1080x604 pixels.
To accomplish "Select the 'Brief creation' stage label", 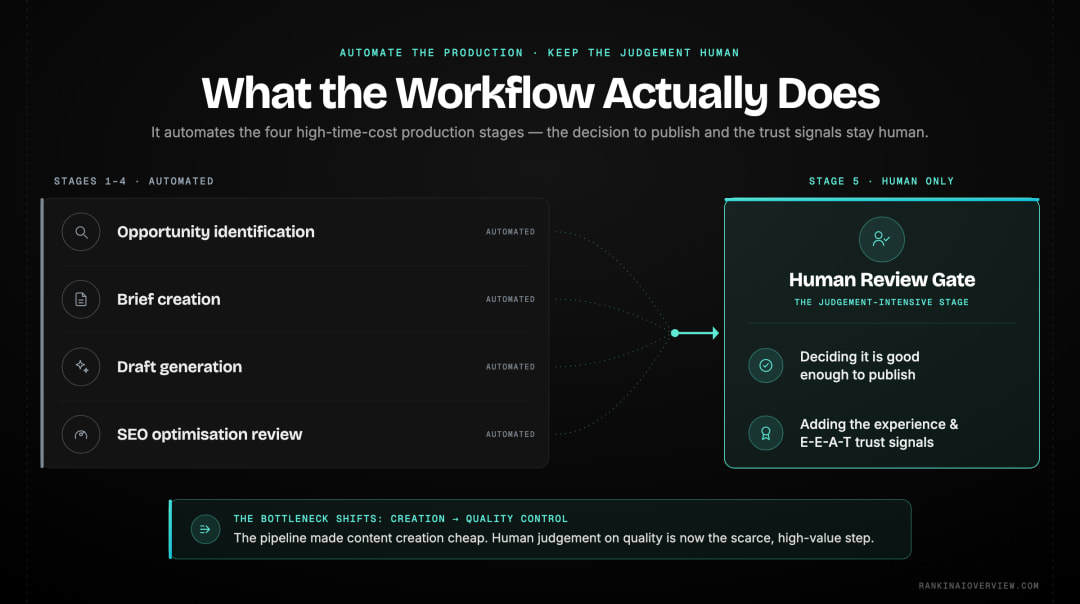I will click(169, 300).
